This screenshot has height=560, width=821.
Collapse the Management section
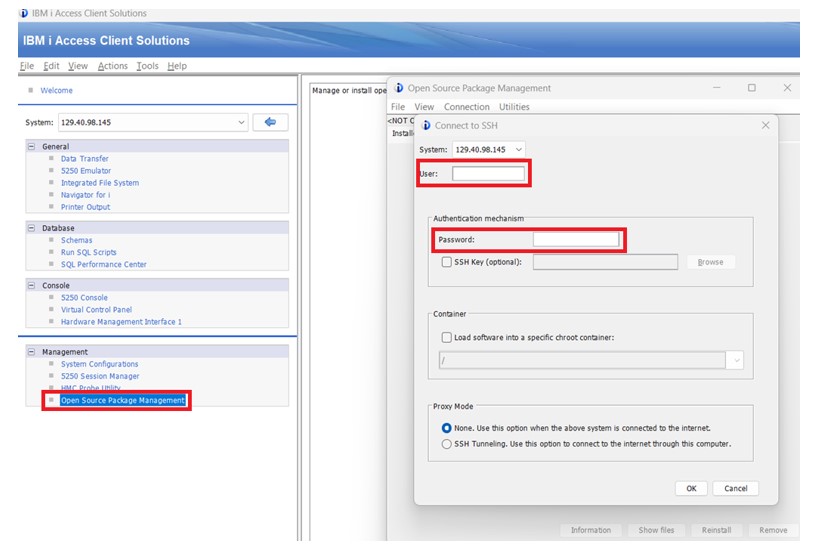click(x=31, y=352)
